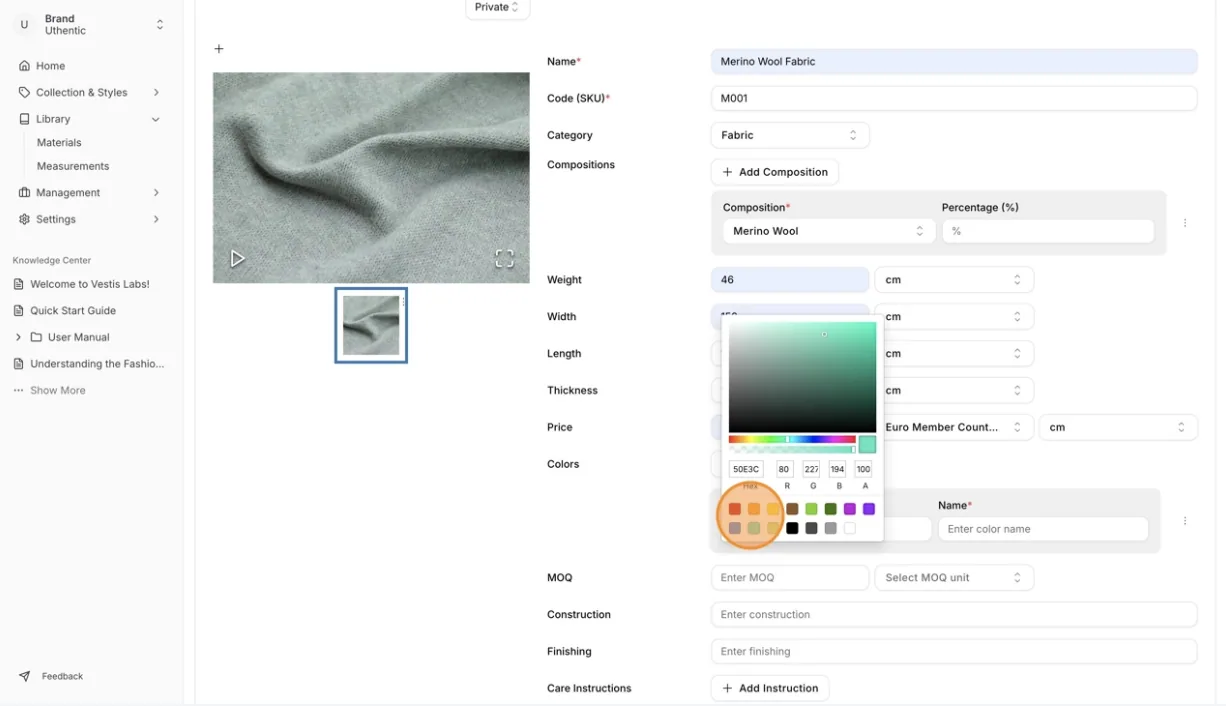Click the alpha transparency slider
Viewport: 1226px width, 706px height.
point(792,449)
